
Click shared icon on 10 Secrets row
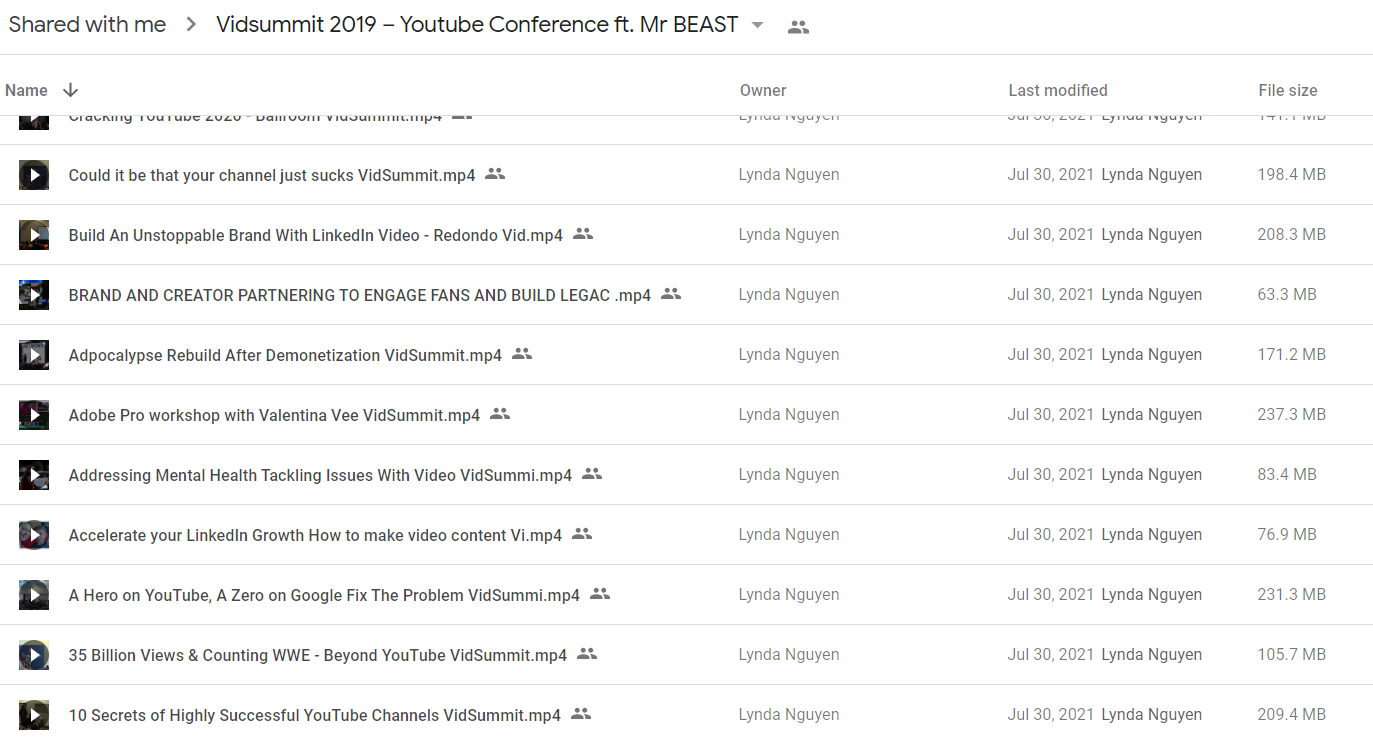coord(581,714)
